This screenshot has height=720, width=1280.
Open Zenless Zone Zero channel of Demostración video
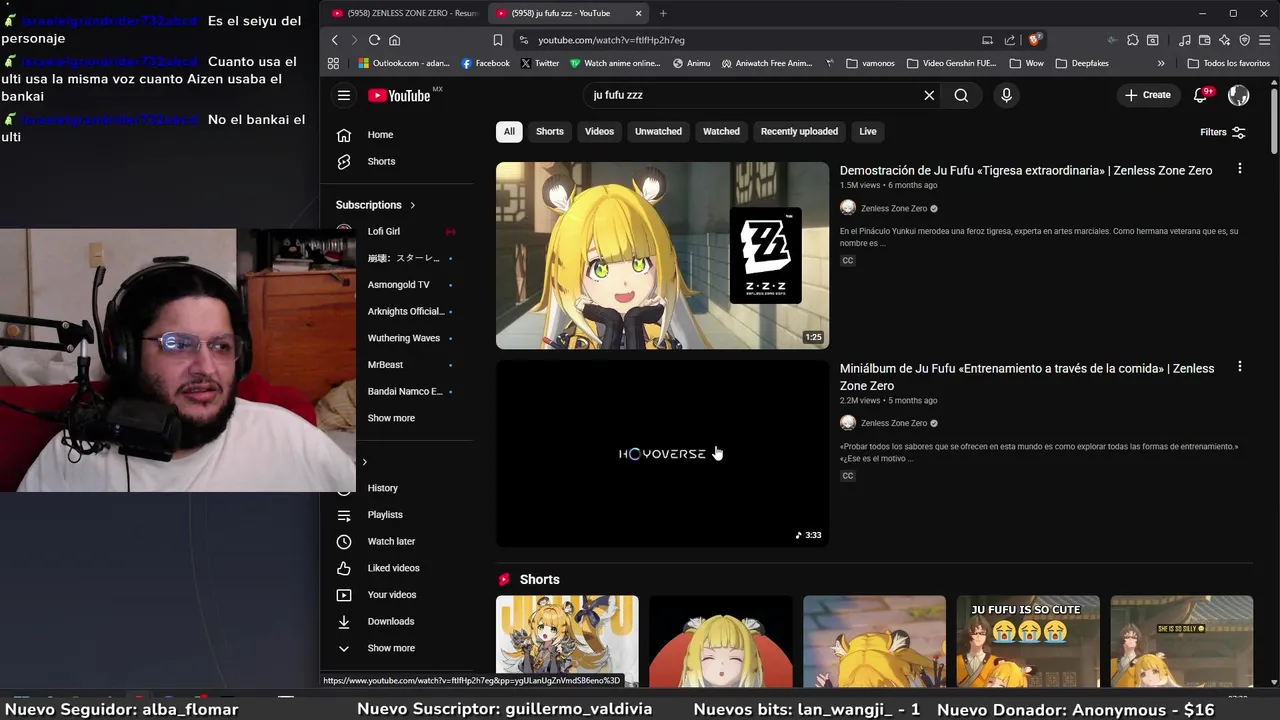coord(893,208)
